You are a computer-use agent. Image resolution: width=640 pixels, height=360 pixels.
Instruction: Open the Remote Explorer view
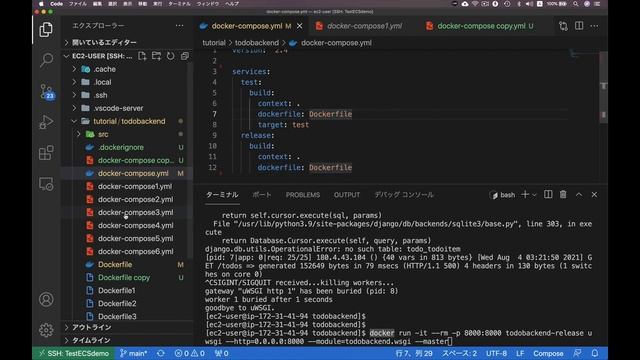46,184
